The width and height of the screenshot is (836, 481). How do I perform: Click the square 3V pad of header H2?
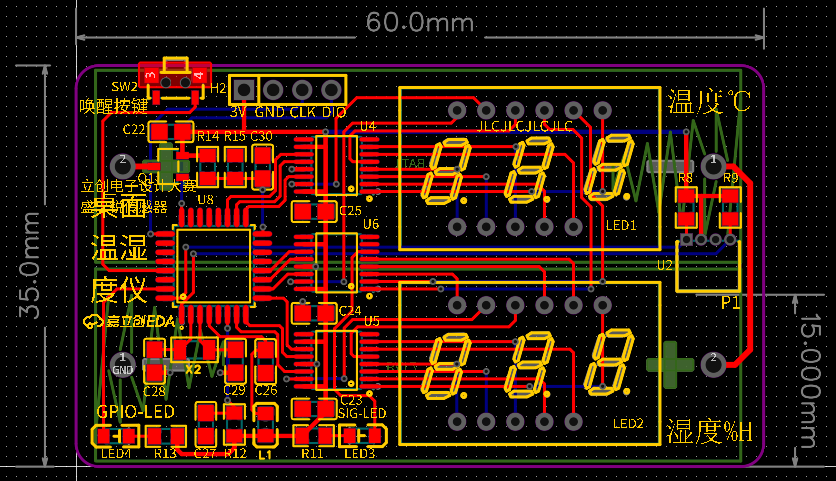(244, 90)
